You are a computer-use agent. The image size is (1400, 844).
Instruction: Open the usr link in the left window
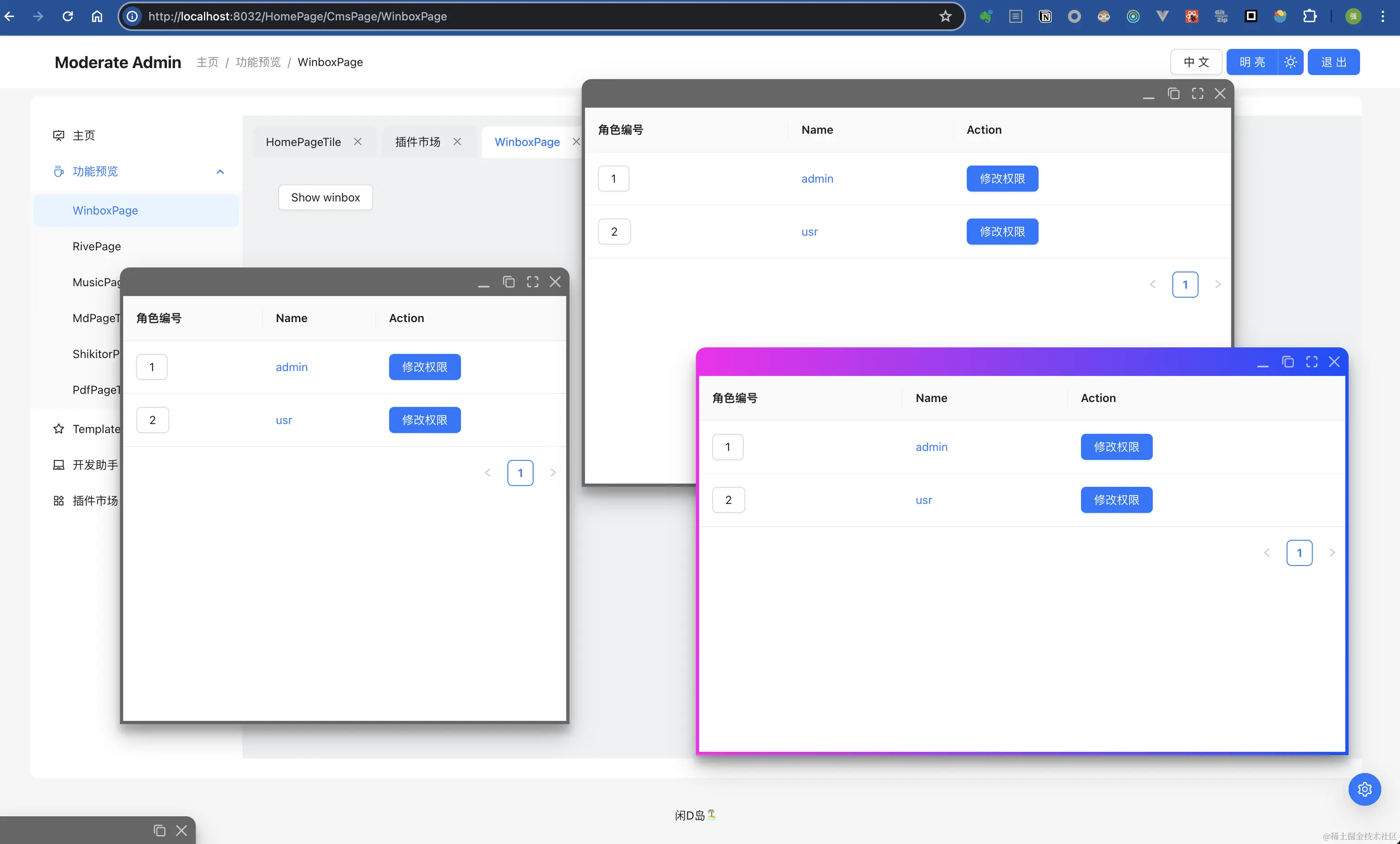tap(283, 420)
